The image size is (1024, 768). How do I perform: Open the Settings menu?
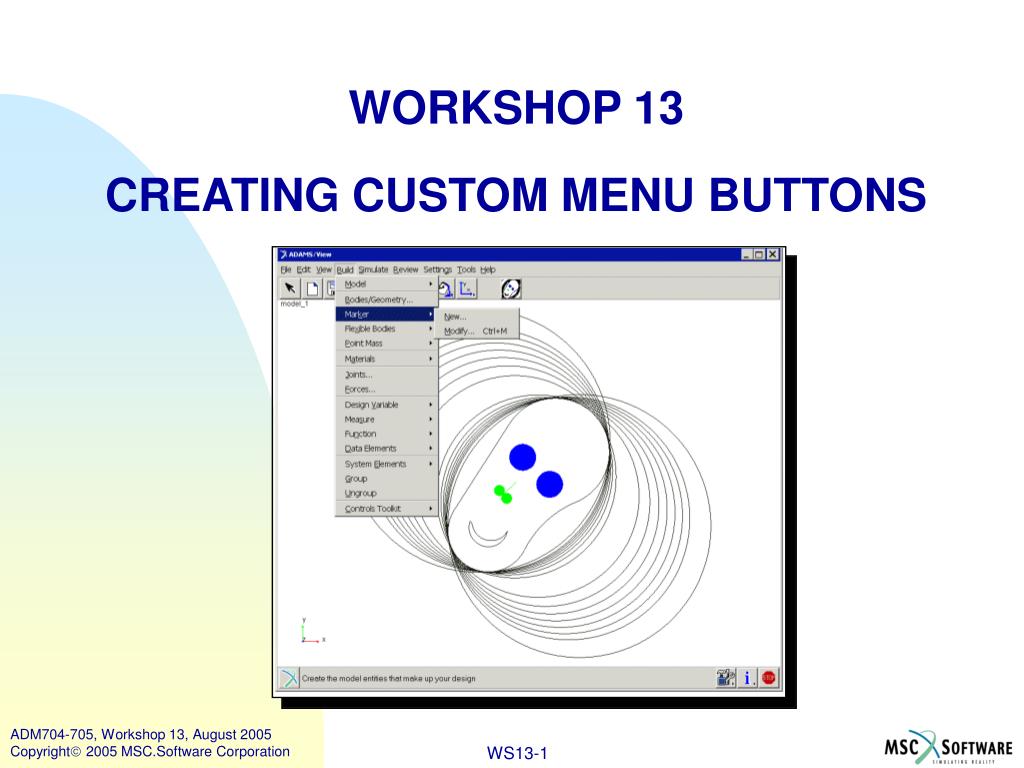tap(438, 269)
